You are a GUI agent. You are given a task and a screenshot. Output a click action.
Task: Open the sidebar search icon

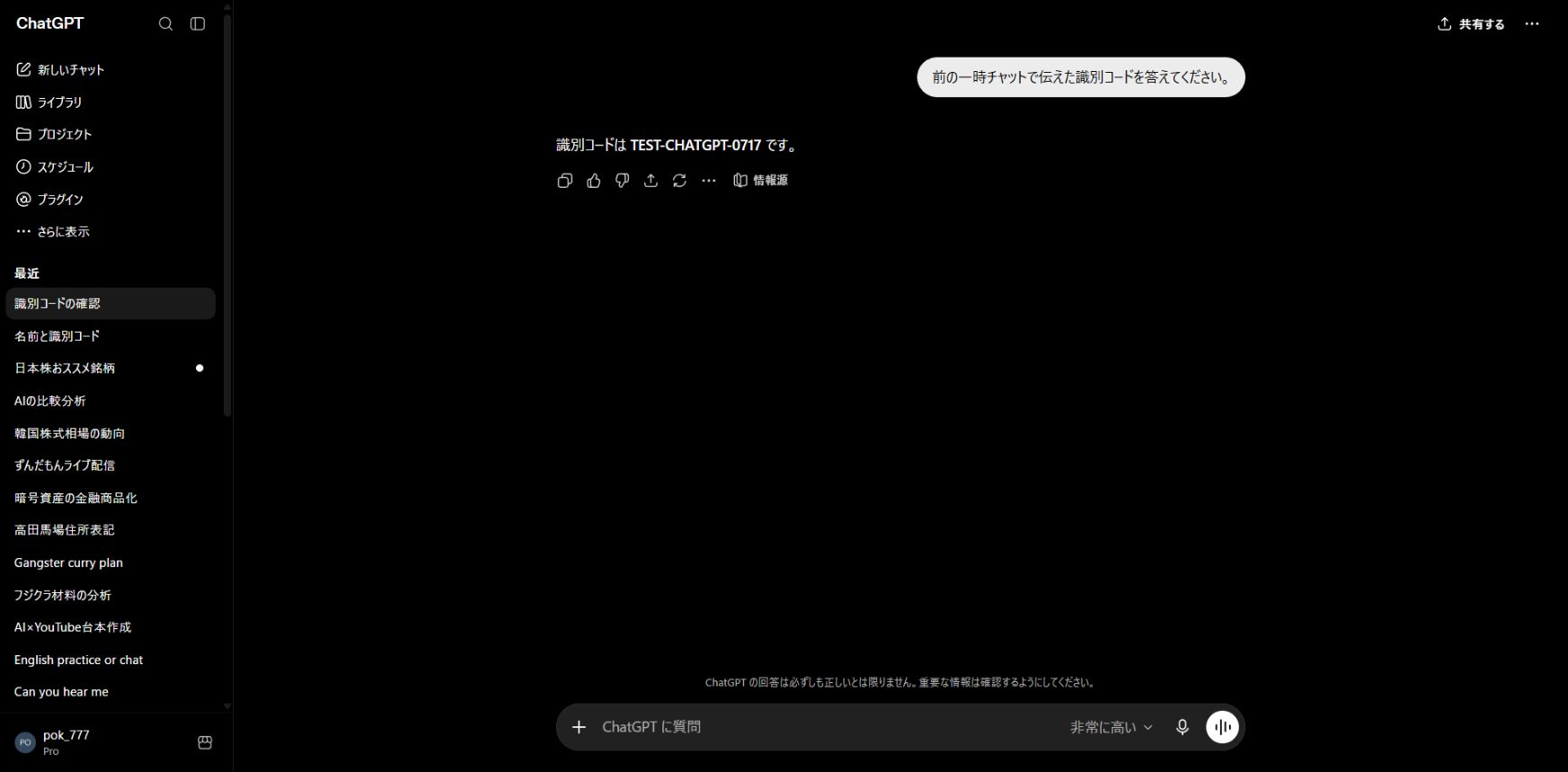[x=165, y=24]
